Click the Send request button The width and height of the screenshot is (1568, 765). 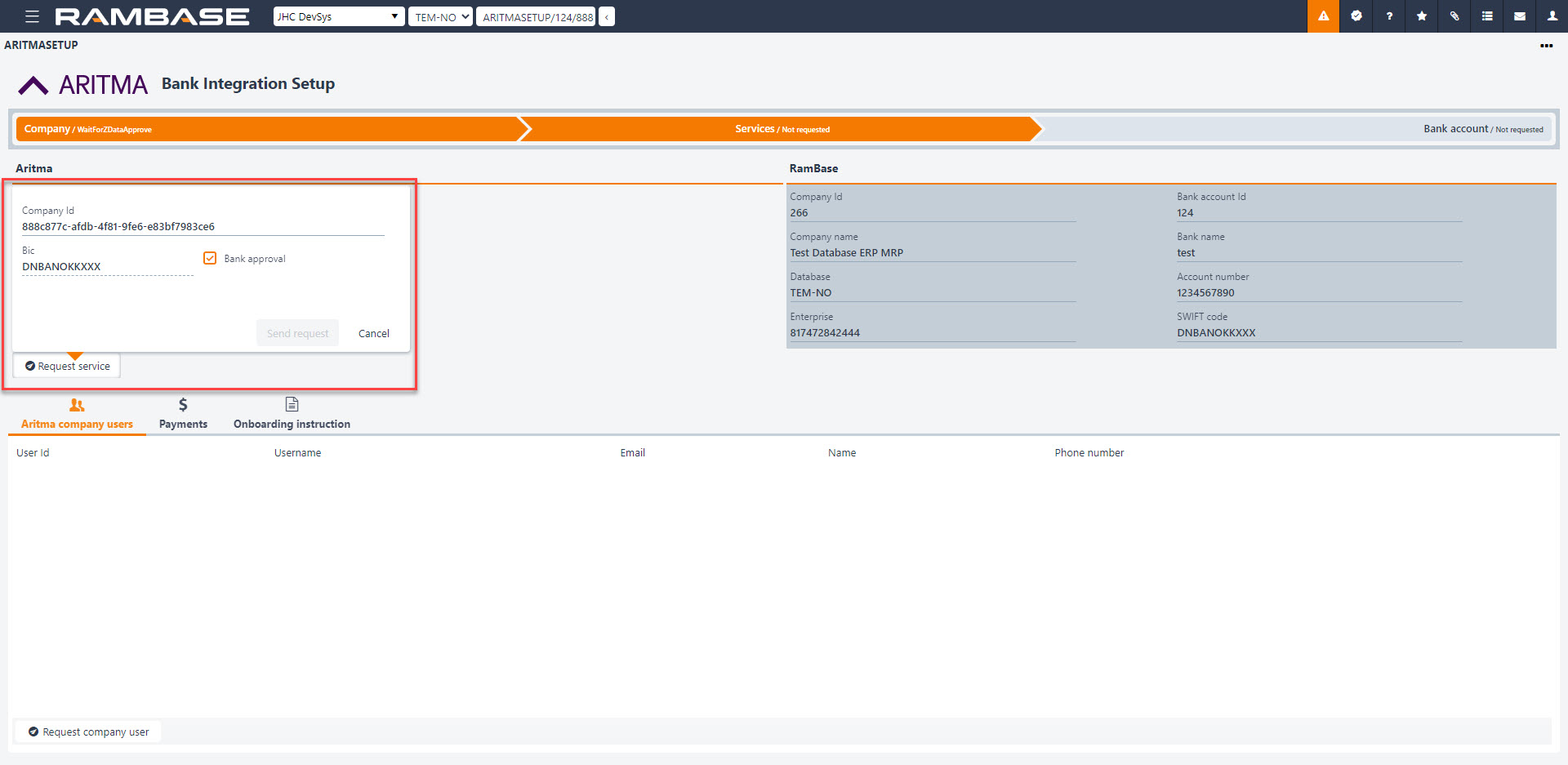(x=297, y=333)
